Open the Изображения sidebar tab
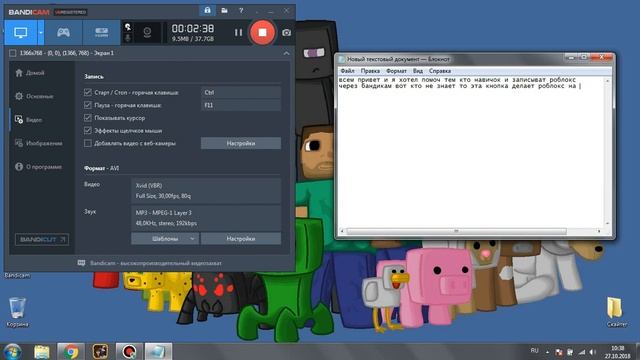Screen dimensions: 640x360 click(39, 143)
